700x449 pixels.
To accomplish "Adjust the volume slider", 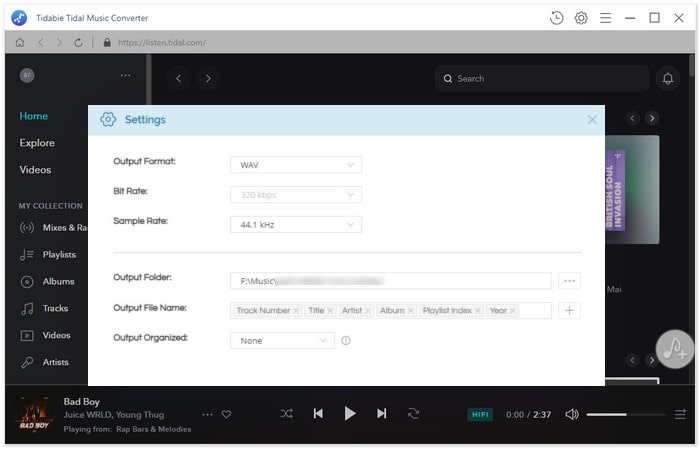I will pos(625,415).
